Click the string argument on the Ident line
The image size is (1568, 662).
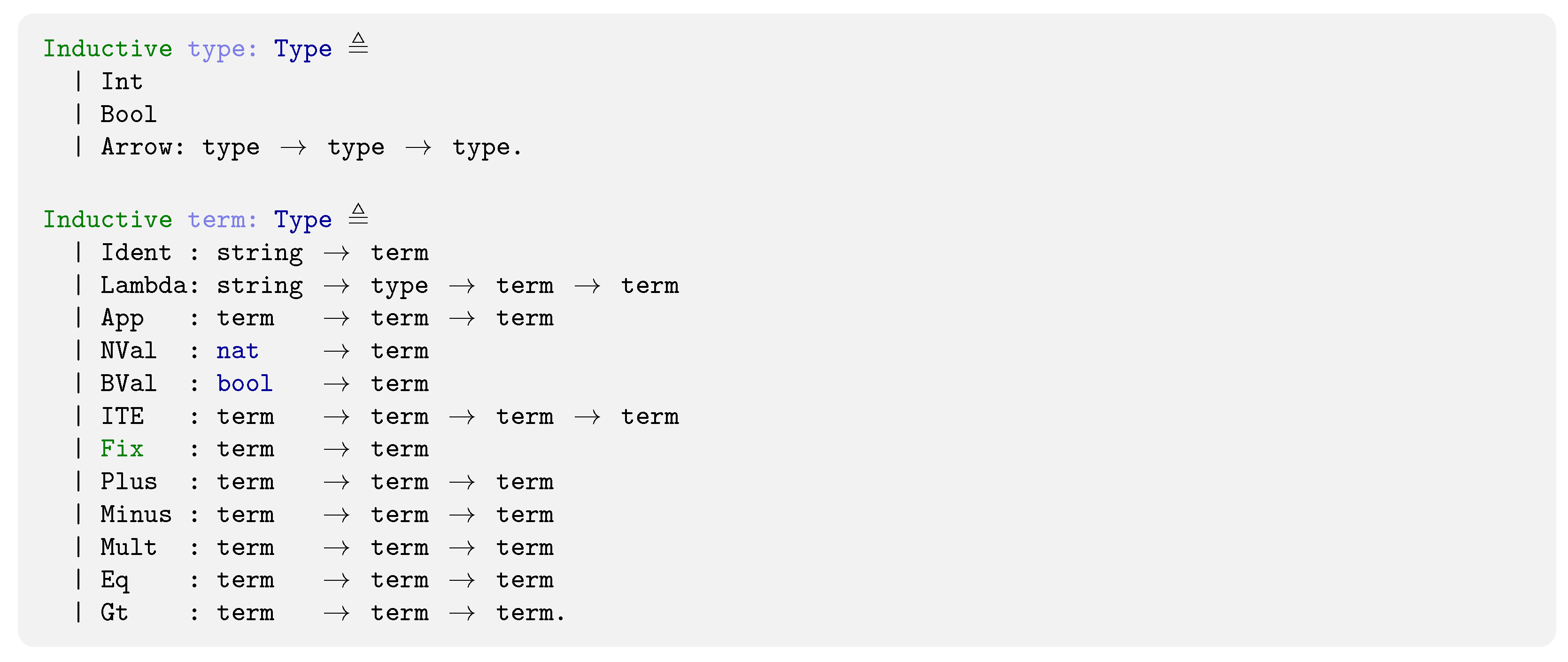tap(260, 253)
